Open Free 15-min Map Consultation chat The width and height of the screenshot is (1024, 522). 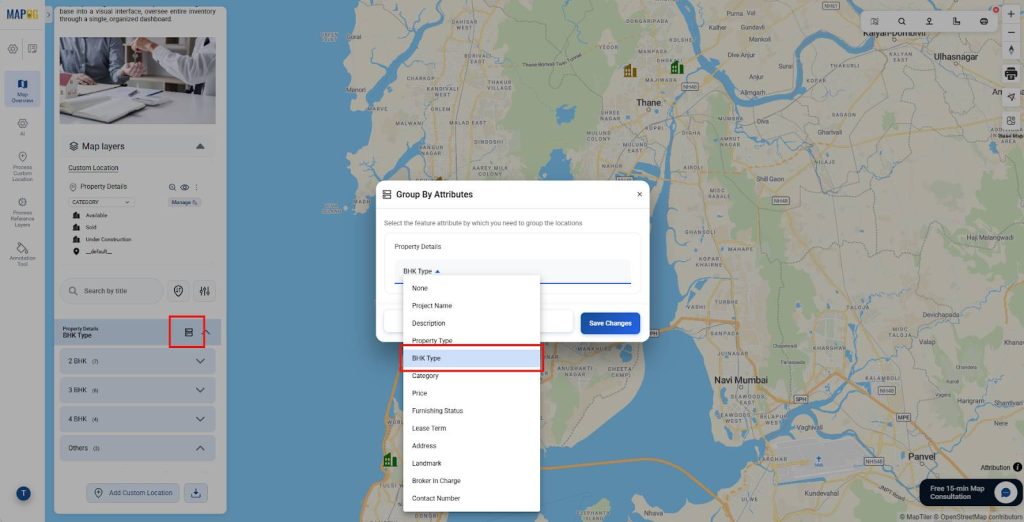[970, 493]
